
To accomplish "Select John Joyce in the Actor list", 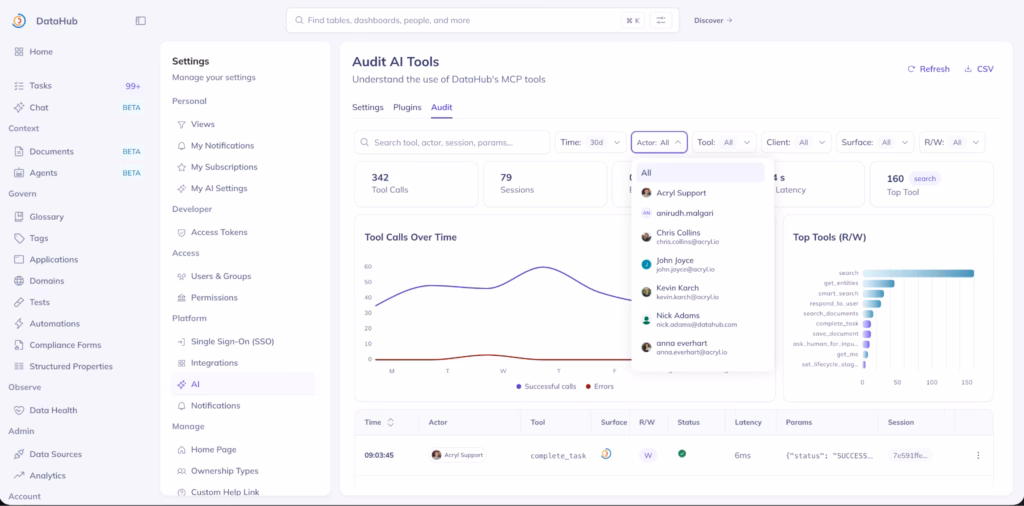I will point(700,264).
